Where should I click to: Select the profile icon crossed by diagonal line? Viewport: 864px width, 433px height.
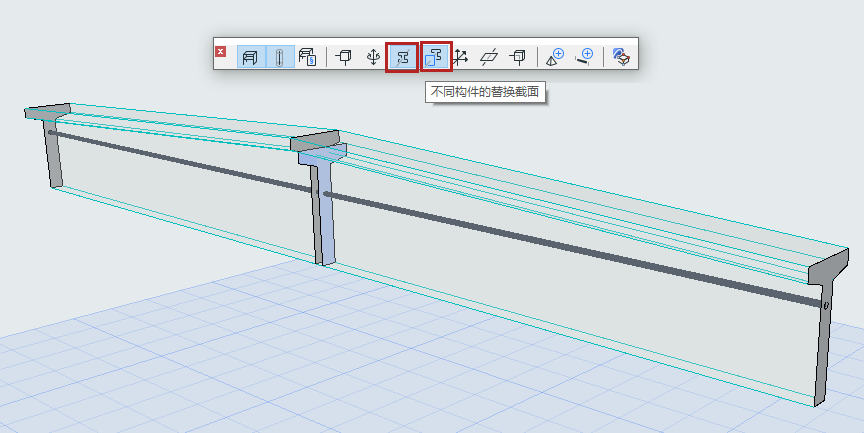pyautogui.click(x=402, y=57)
